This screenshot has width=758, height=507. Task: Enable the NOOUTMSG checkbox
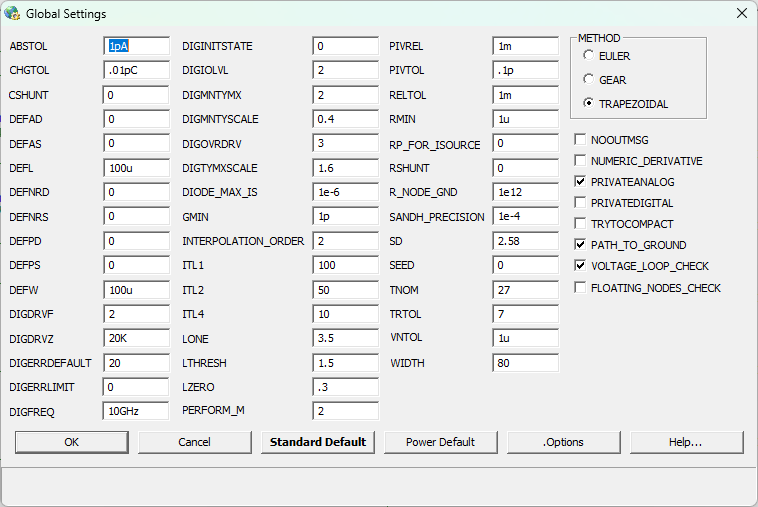[x=581, y=140]
